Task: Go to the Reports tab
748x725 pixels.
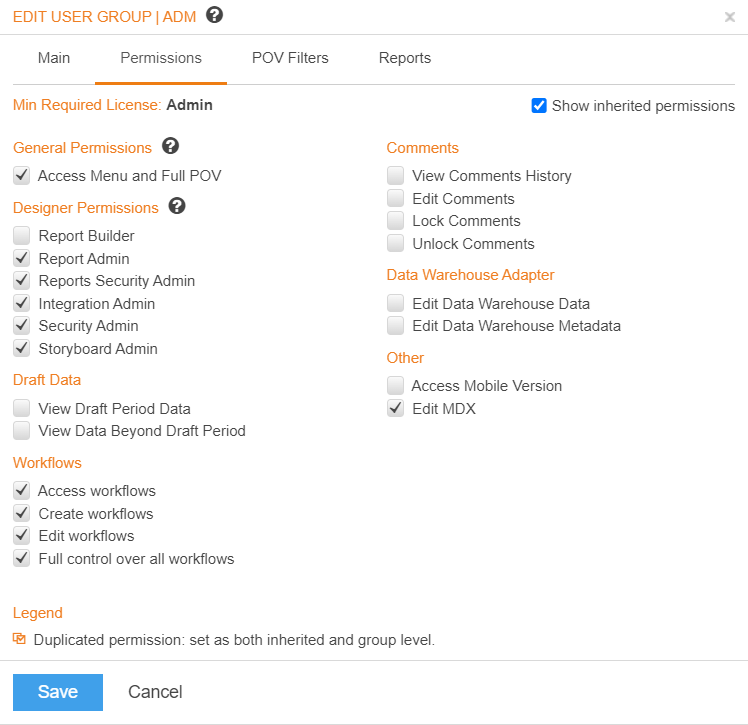Action: (405, 58)
